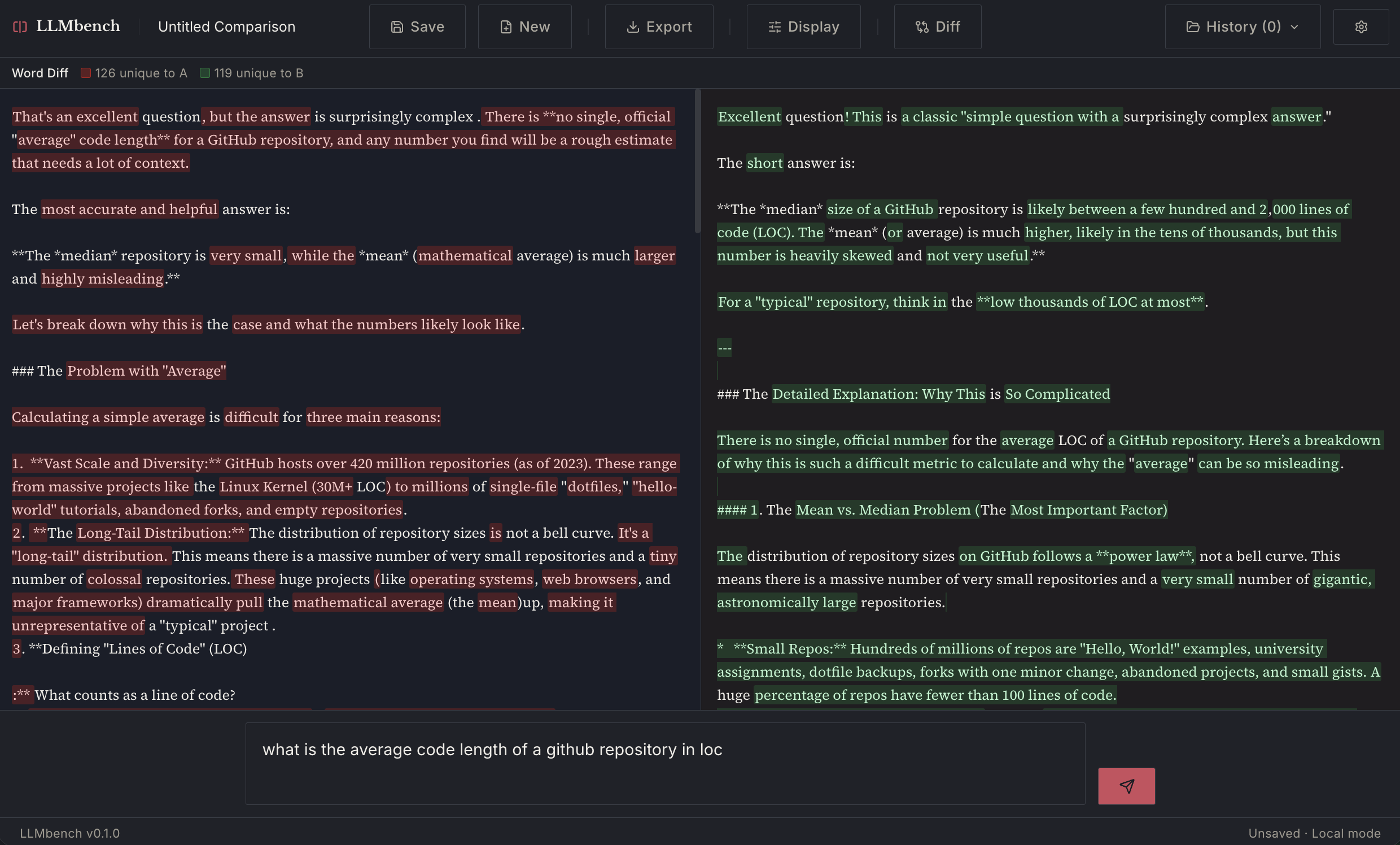Click the left panel scrollbar

point(697,160)
